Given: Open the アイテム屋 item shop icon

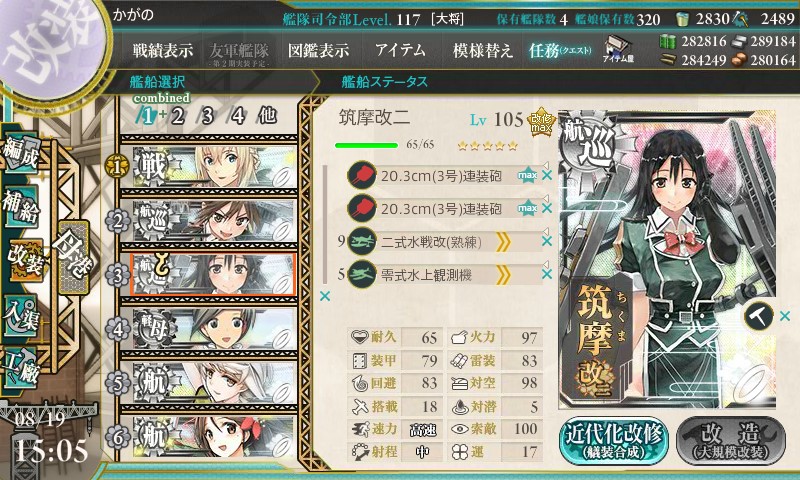Looking at the screenshot, I should click(618, 49).
